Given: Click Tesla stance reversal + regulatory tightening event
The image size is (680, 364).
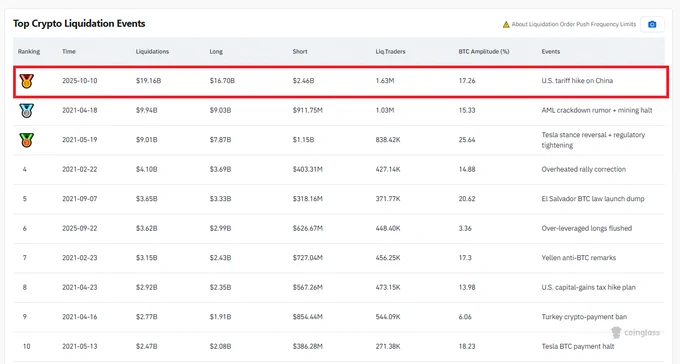Looking at the screenshot, I should tap(593, 140).
